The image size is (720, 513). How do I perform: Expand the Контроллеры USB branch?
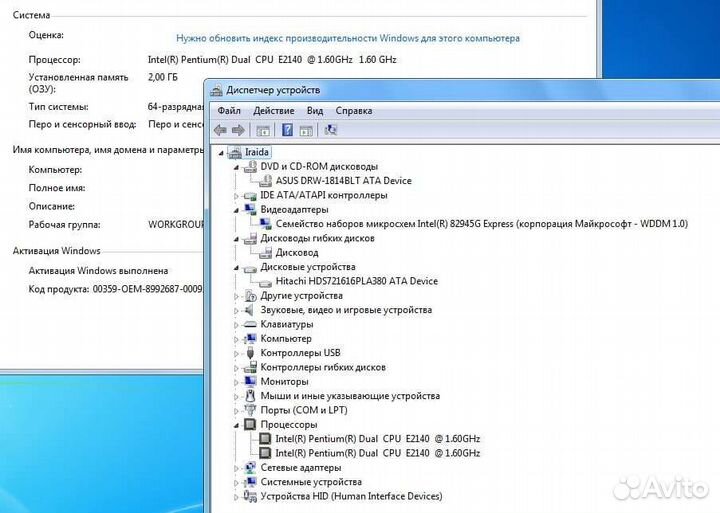(236, 354)
